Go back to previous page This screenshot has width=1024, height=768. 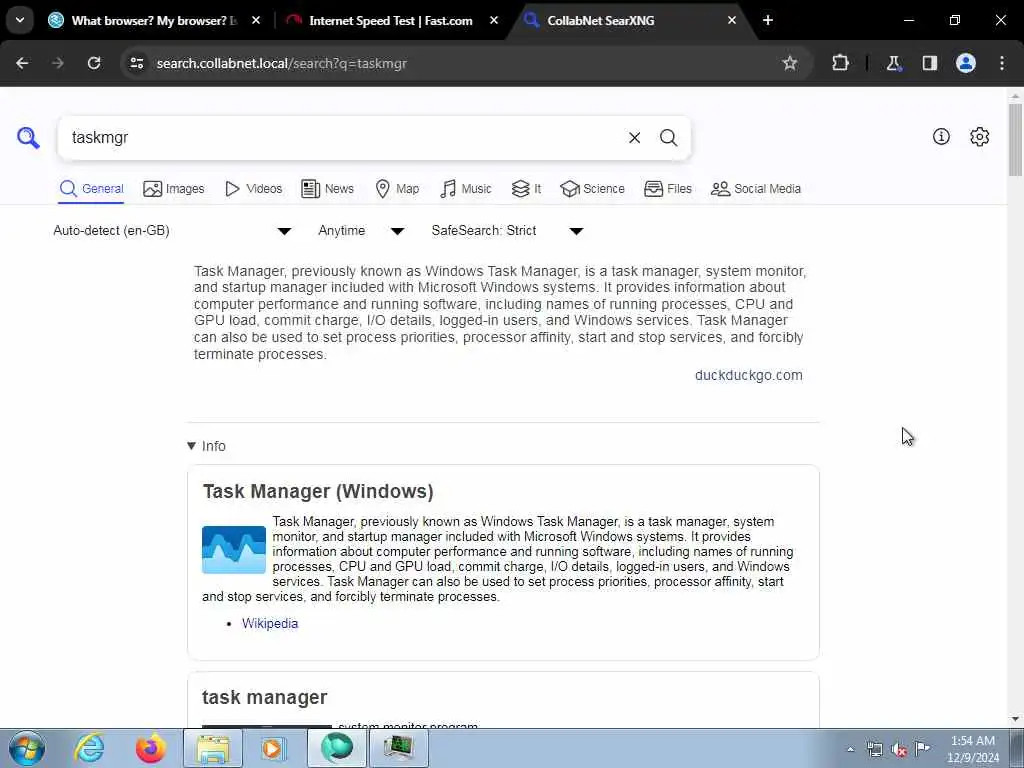click(x=22, y=63)
